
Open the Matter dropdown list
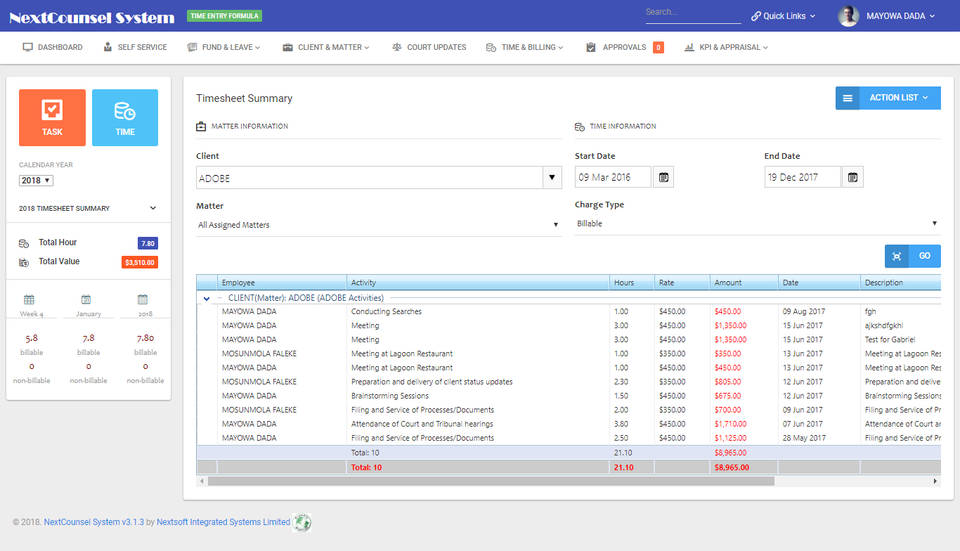(x=378, y=225)
